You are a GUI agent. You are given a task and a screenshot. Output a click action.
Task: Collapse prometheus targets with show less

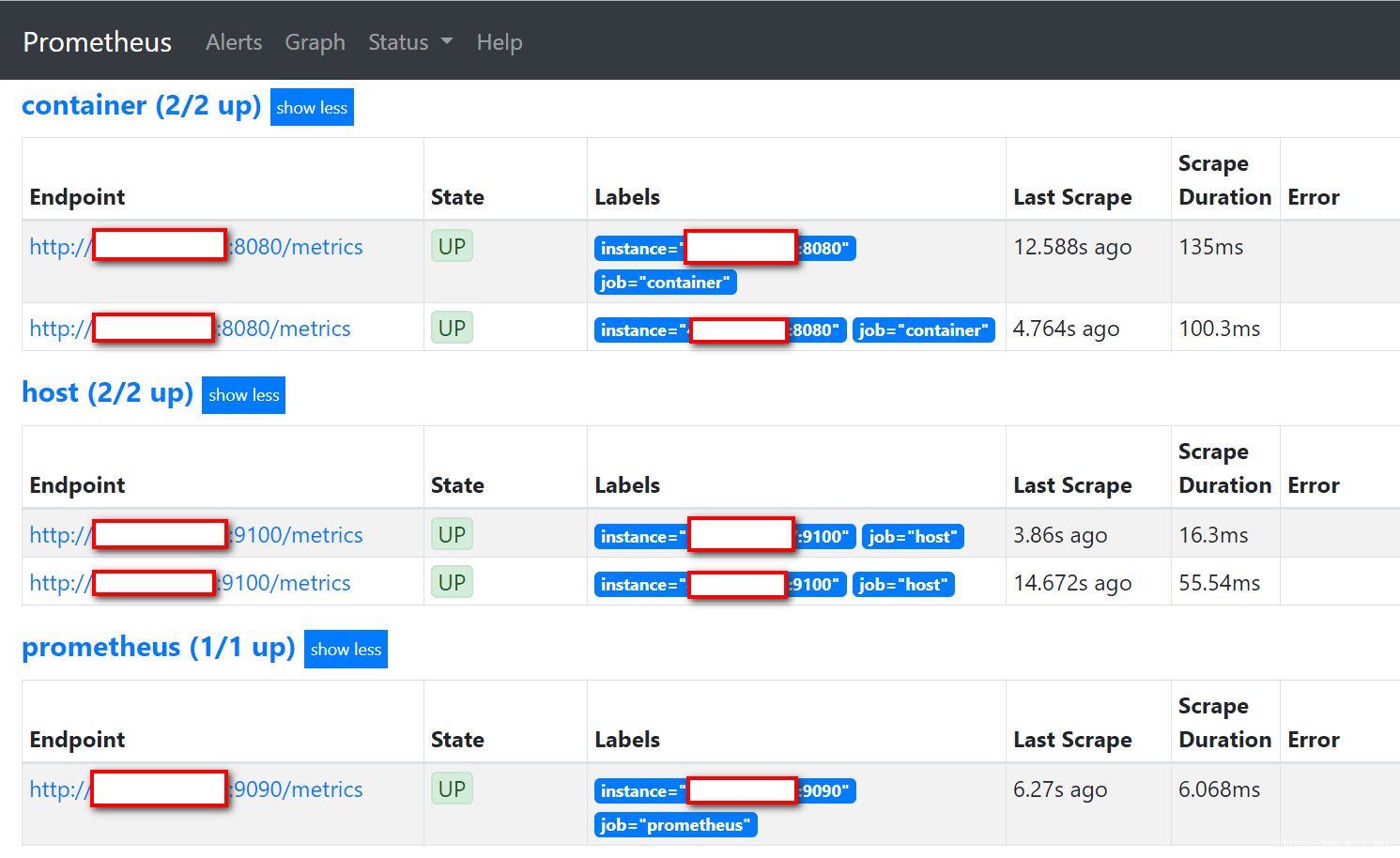coord(346,650)
